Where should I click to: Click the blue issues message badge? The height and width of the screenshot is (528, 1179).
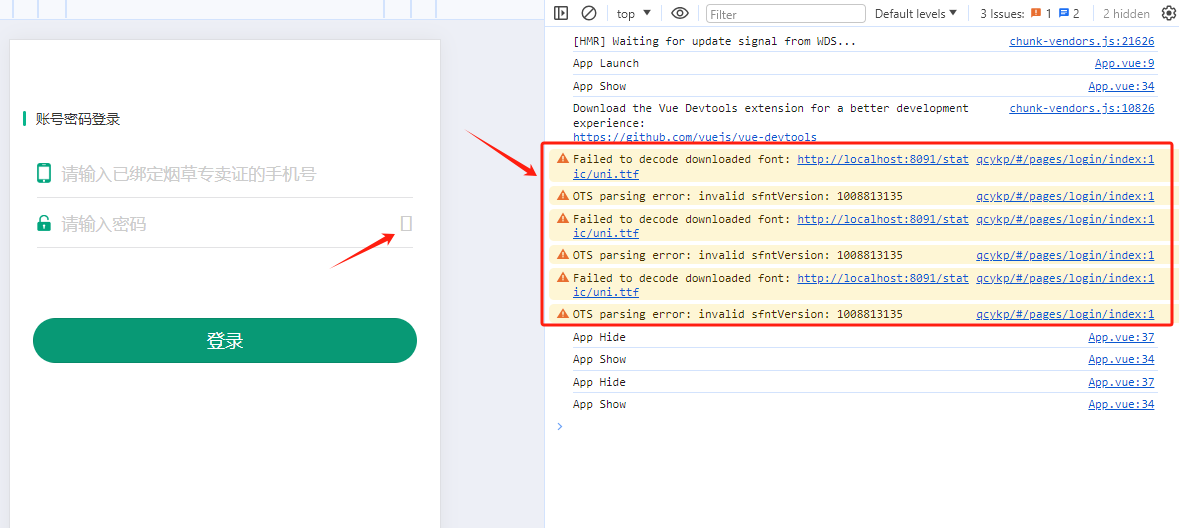[1068, 13]
